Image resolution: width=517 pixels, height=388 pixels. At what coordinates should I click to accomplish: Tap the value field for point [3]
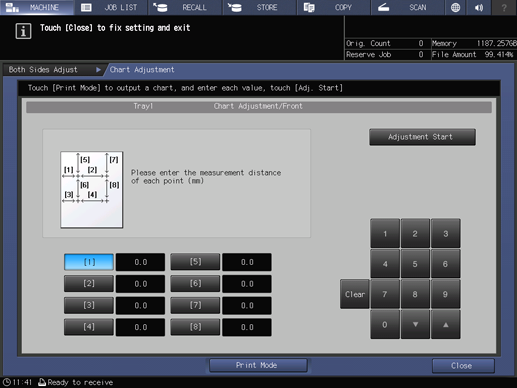pyautogui.click(x=140, y=305)
